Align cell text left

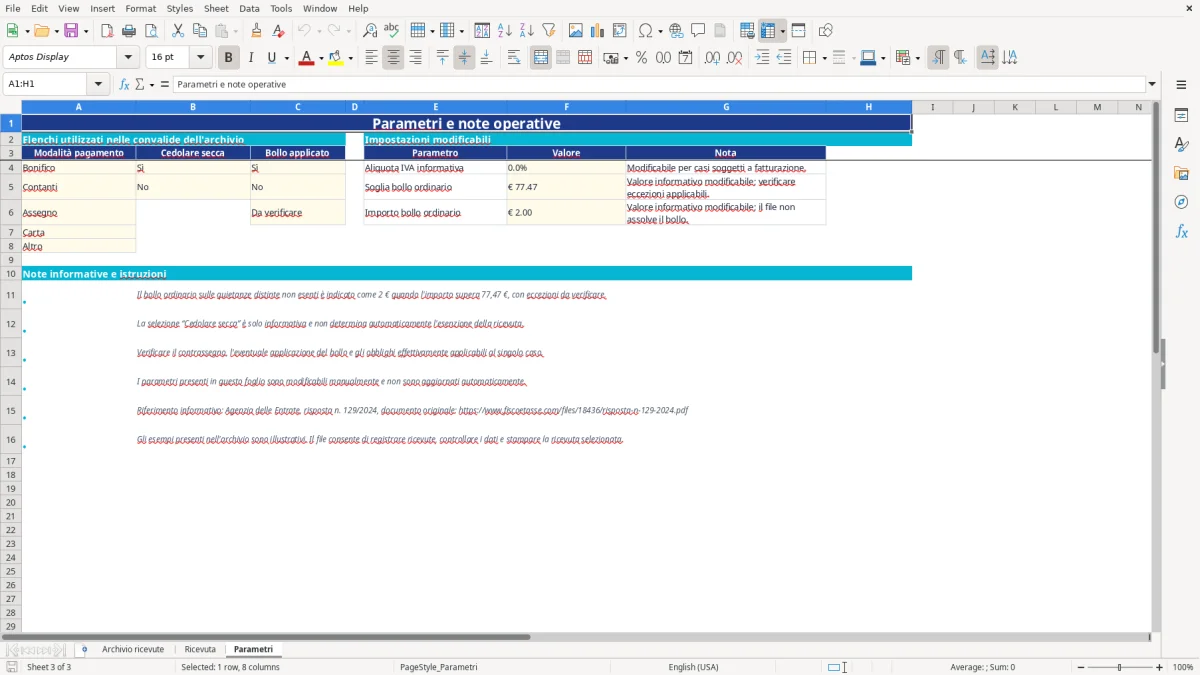(371, 58)
